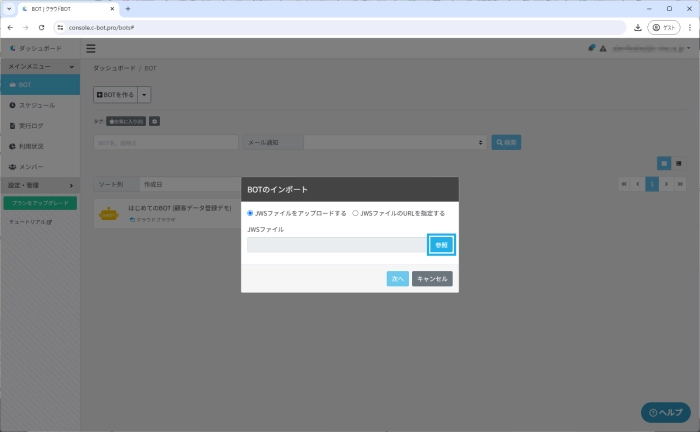
Task: Click the hamburger menu icon
Action: point(91,48)
